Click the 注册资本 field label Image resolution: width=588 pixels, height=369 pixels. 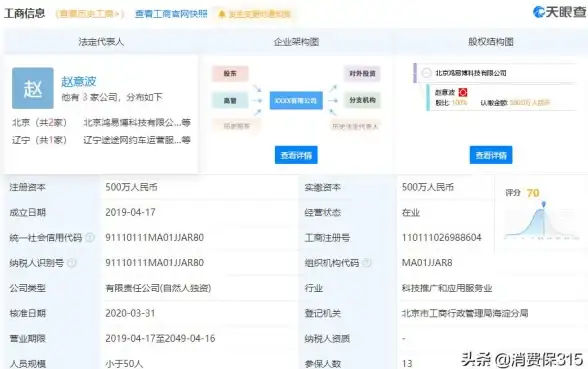tap(27, 187)
